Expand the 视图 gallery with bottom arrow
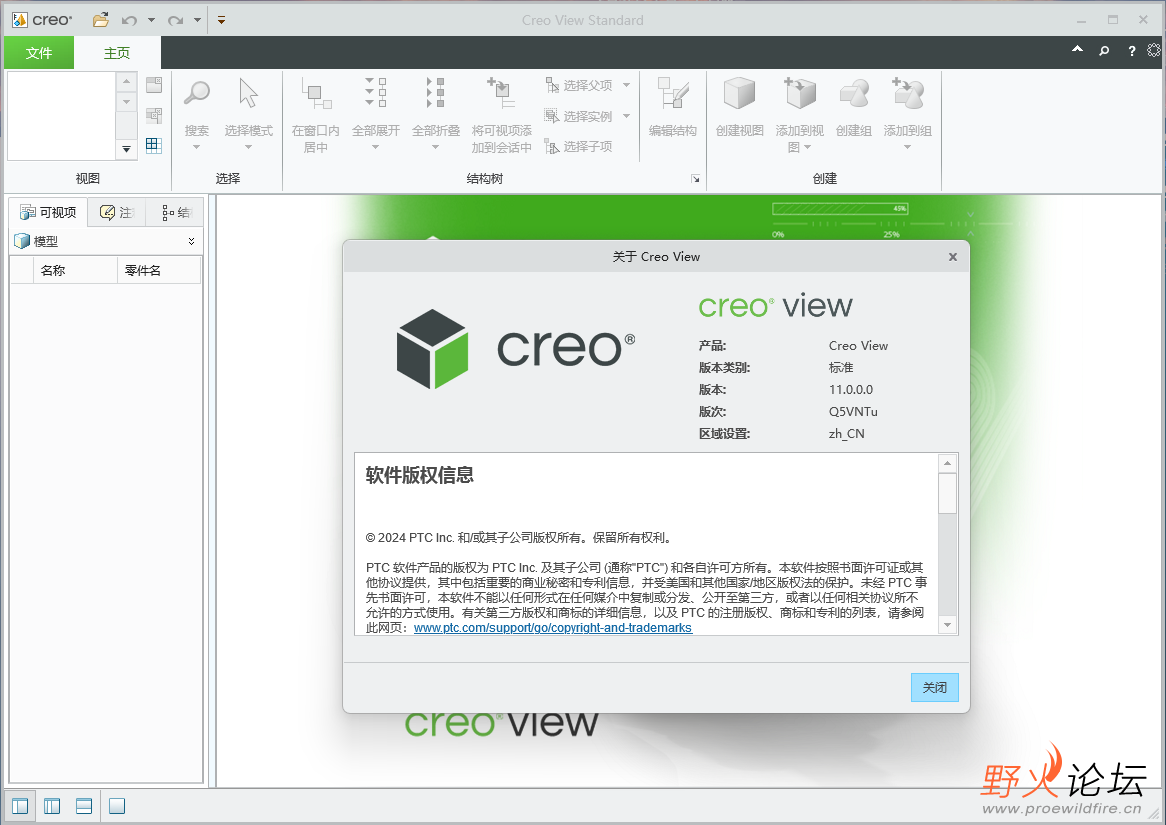The width and height of the screenshot is (1166, 825). click(x=126, y=149)
